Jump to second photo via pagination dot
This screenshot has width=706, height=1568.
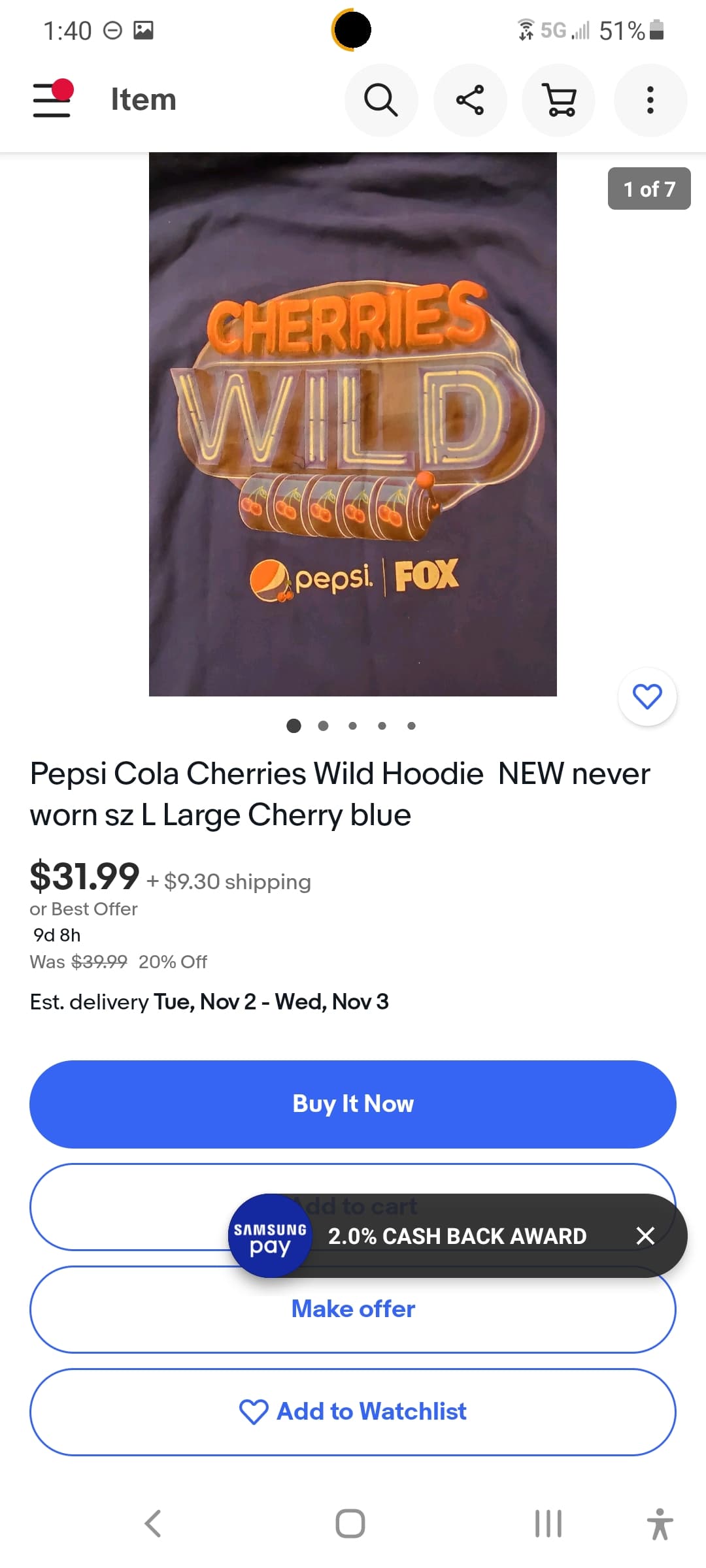click(323, 726)
